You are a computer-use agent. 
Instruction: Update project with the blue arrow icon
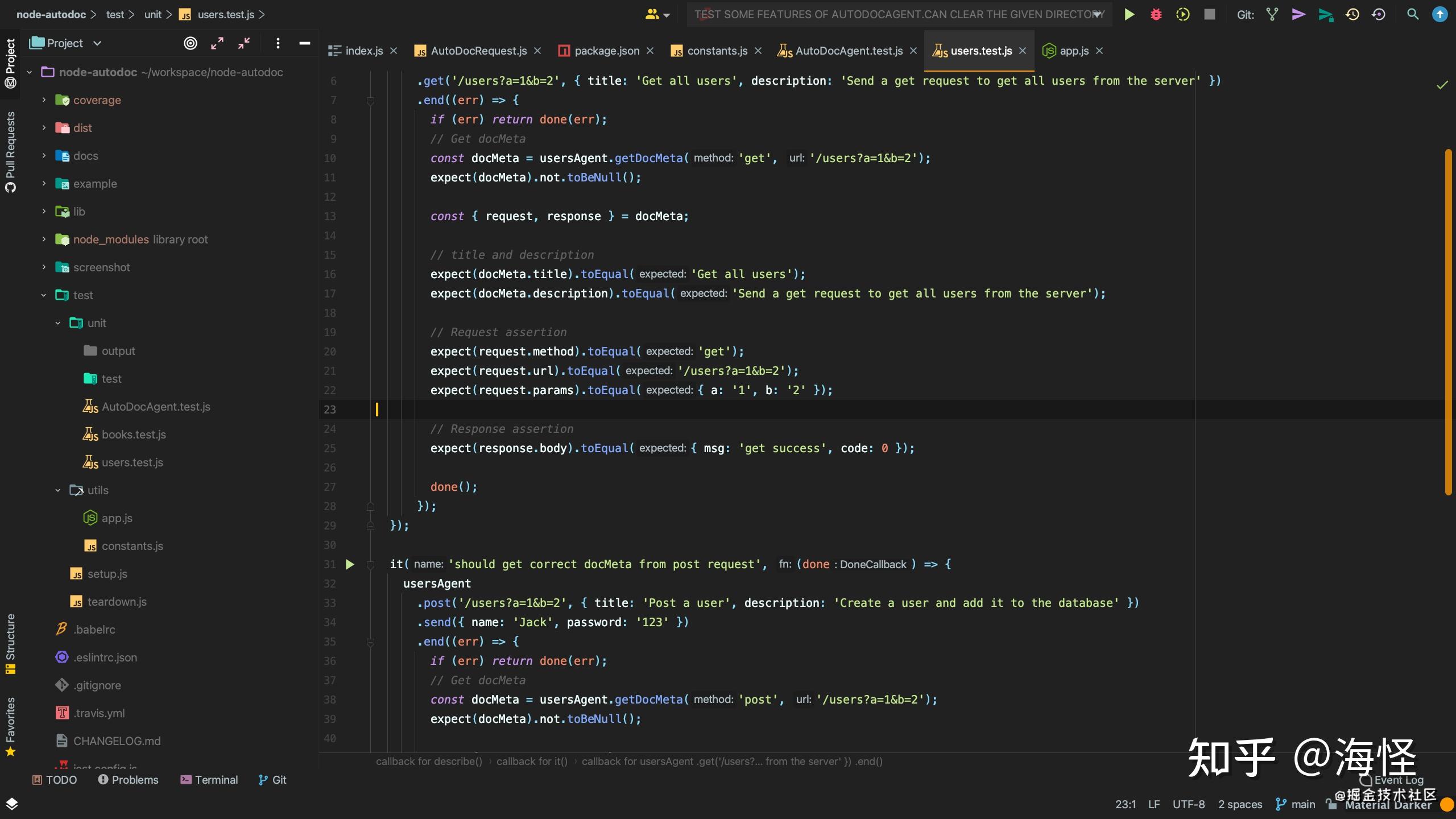pos(1440,14)
